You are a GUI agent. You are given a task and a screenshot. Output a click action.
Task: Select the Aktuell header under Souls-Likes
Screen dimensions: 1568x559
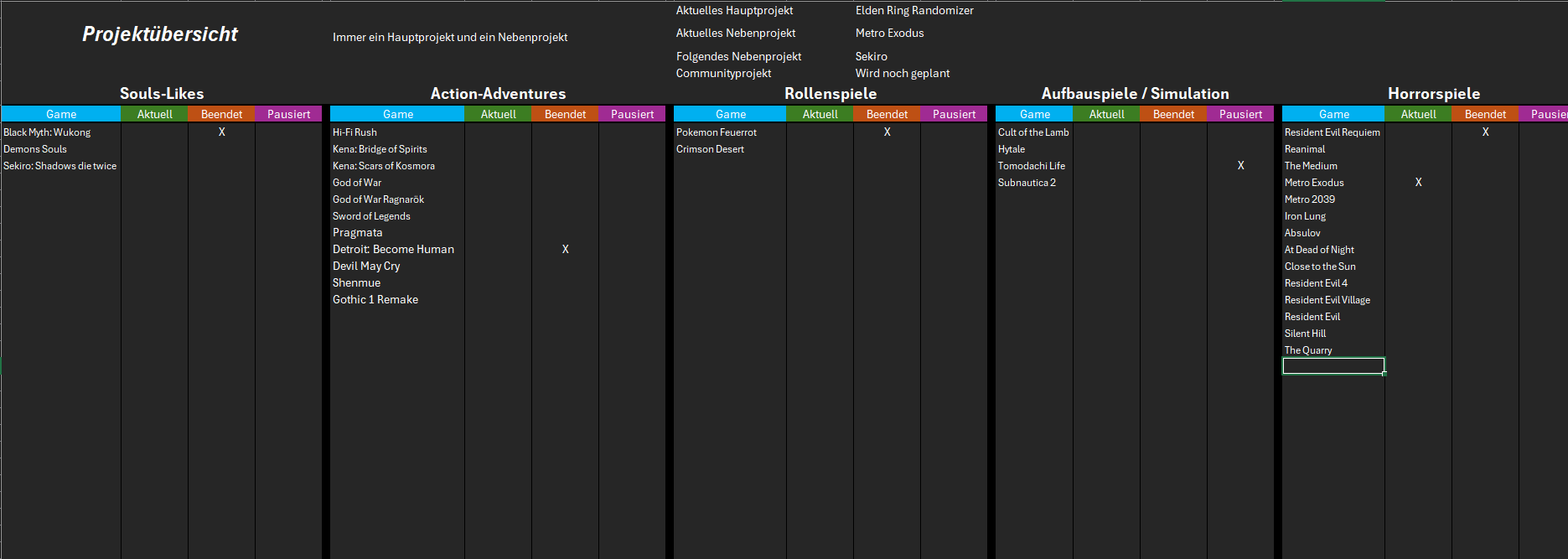pos(155,114)
